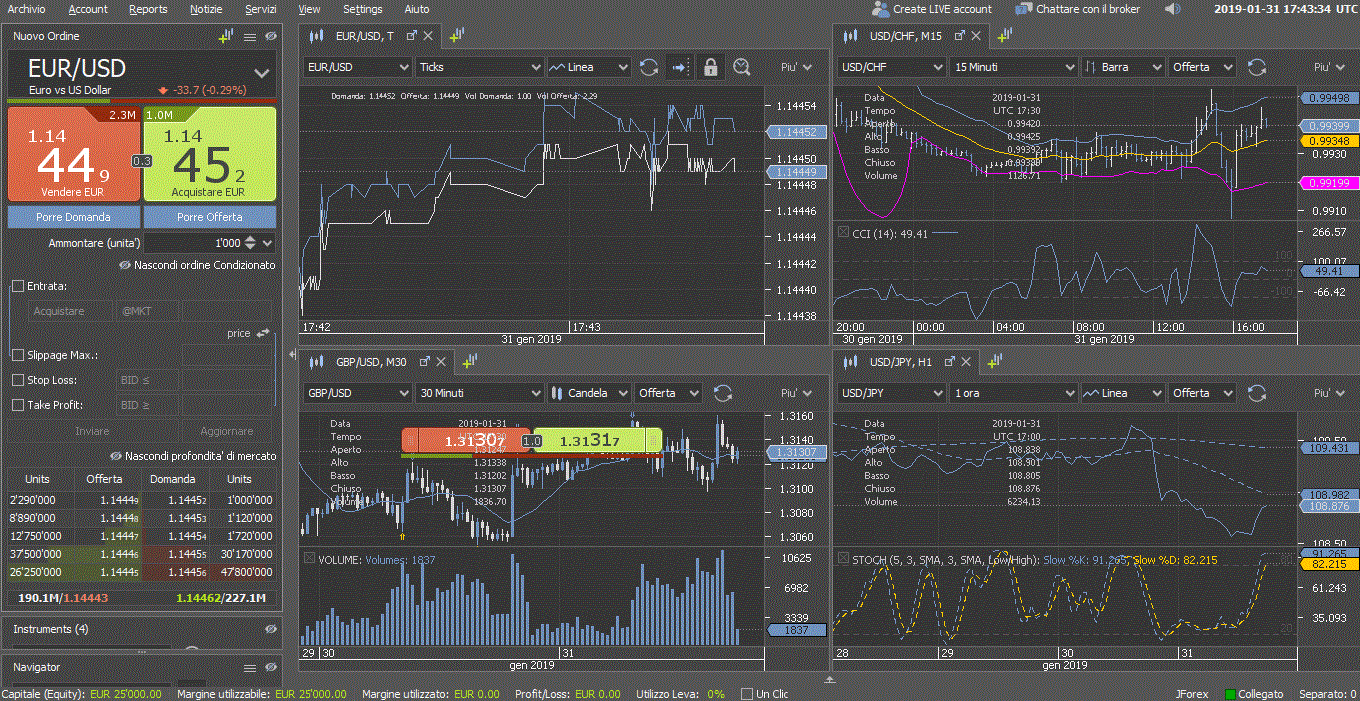The width and height of the screenshot is (1360, 701).
Task: Toggle the lock icon in EUR/USD chart toolbar
Action: tap(710, 67)
